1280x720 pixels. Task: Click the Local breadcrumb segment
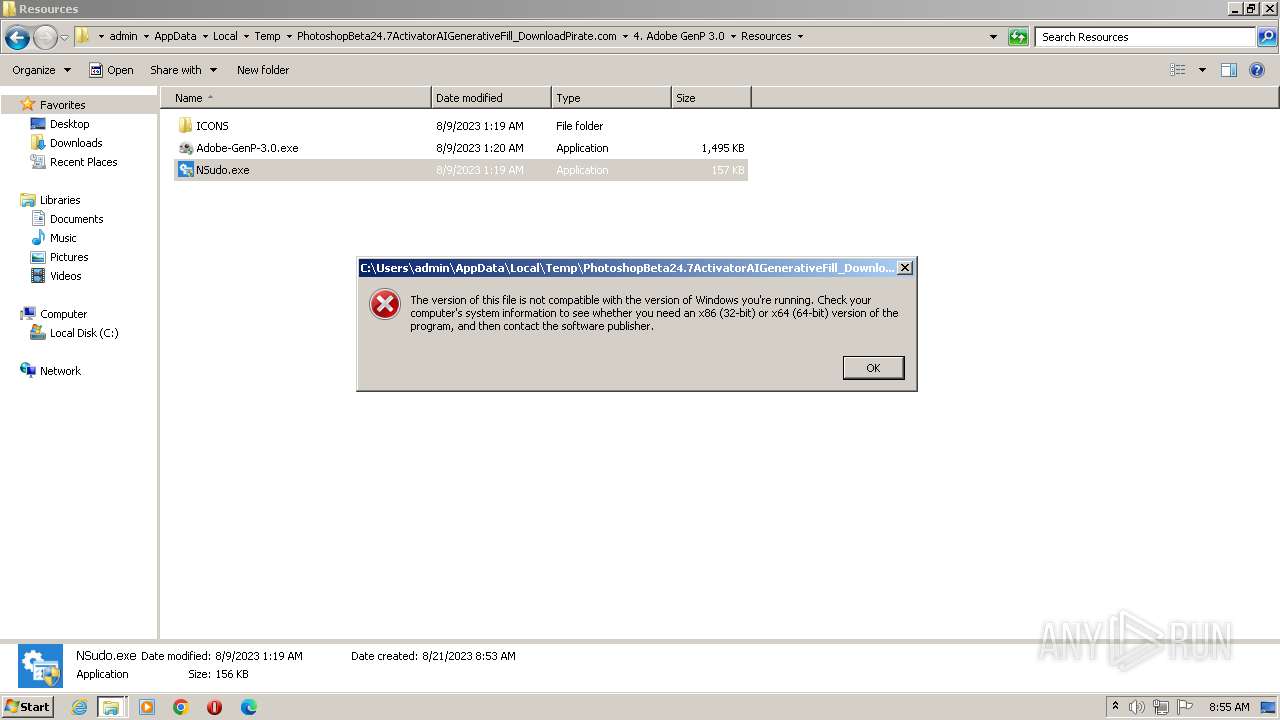click(225, 36)
